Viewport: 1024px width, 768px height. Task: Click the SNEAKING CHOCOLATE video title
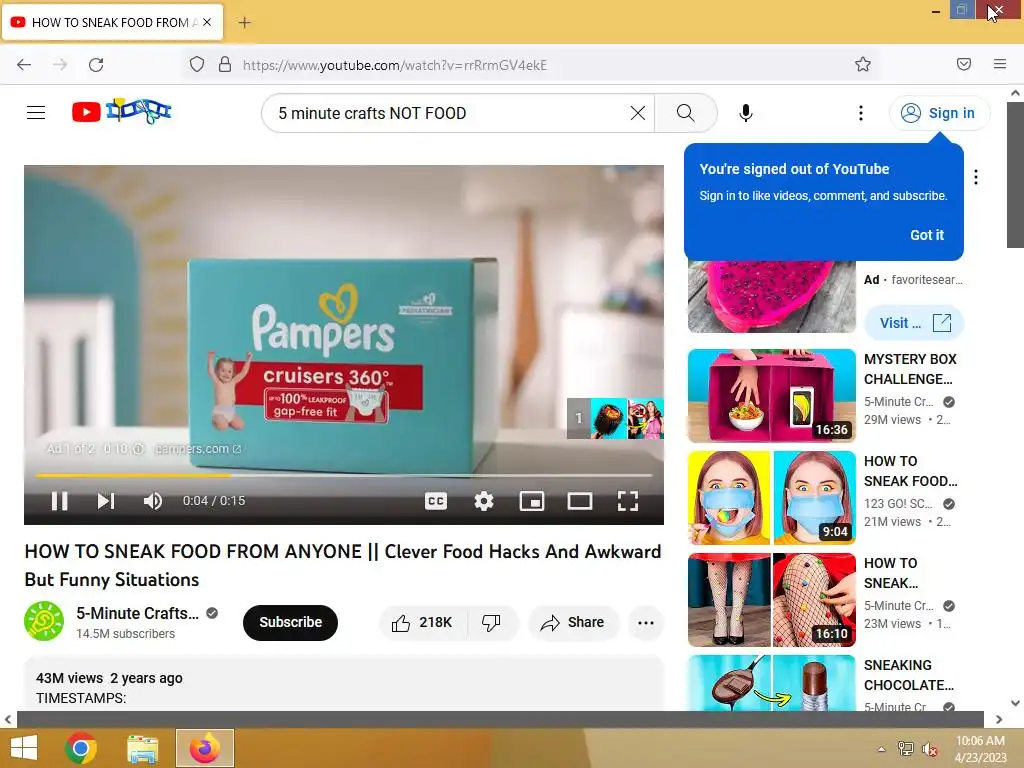(908, 675)
